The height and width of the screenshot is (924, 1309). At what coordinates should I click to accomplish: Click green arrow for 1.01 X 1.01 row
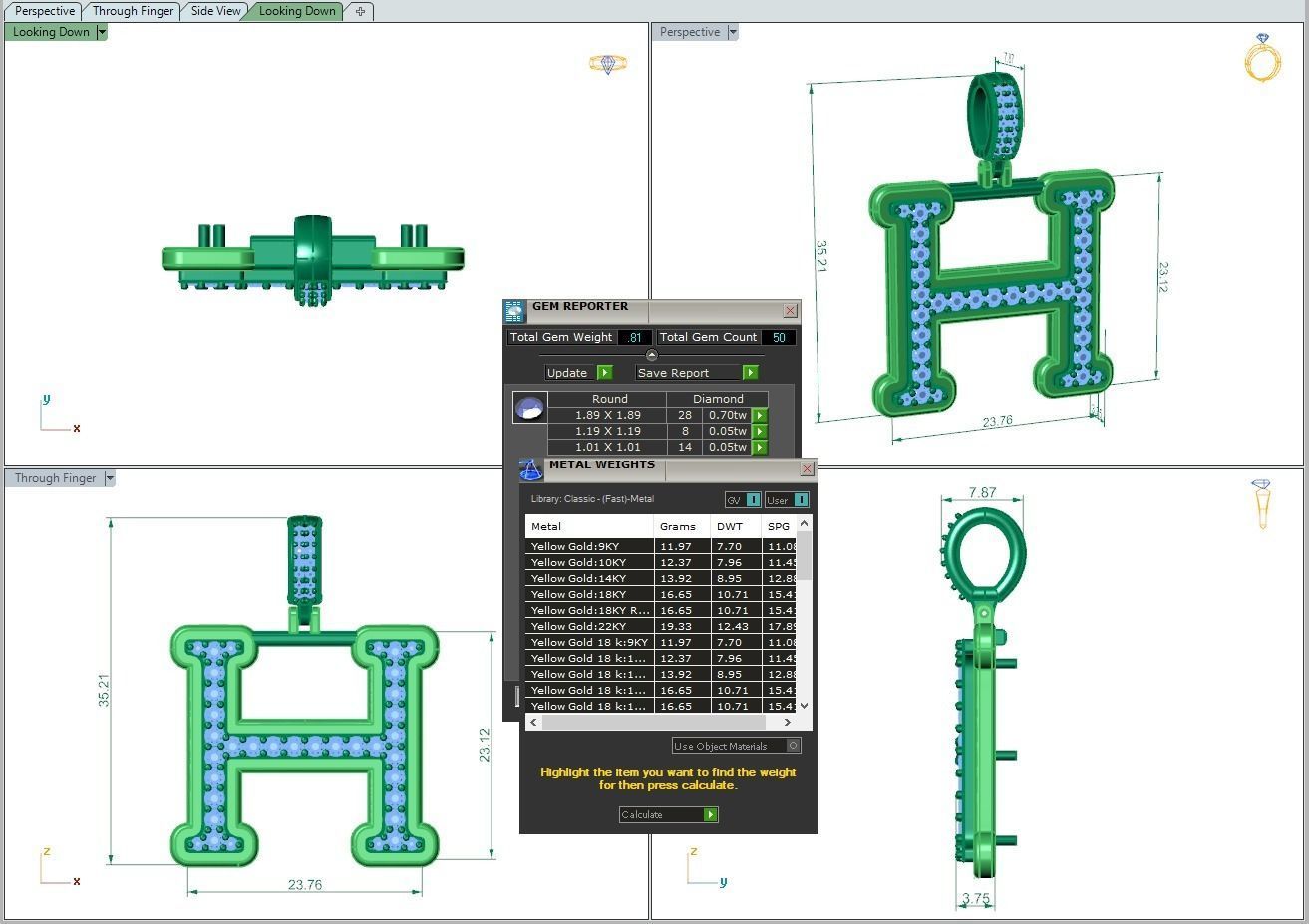[x=760, y=447]
